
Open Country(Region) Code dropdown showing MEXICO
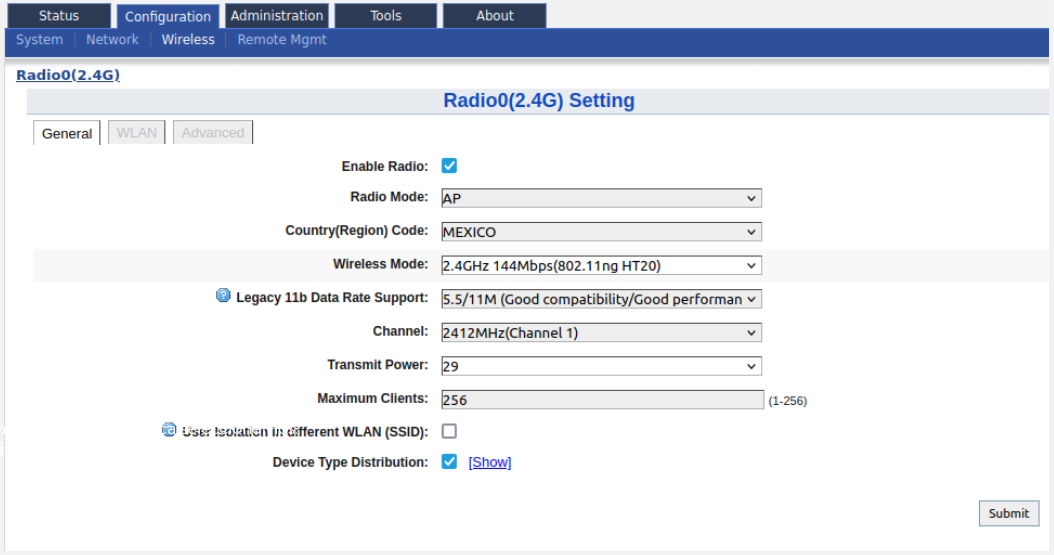point(601,232)
